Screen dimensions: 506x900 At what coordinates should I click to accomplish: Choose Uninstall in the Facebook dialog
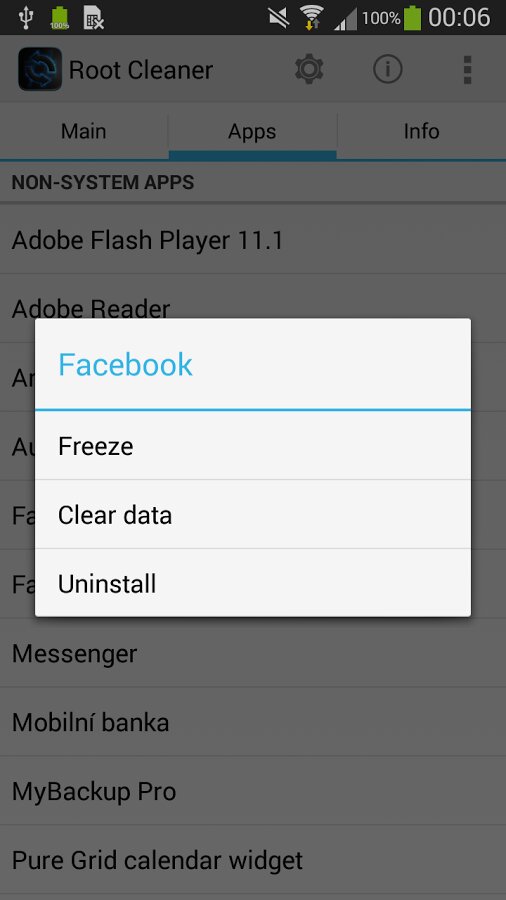(253, 583)
